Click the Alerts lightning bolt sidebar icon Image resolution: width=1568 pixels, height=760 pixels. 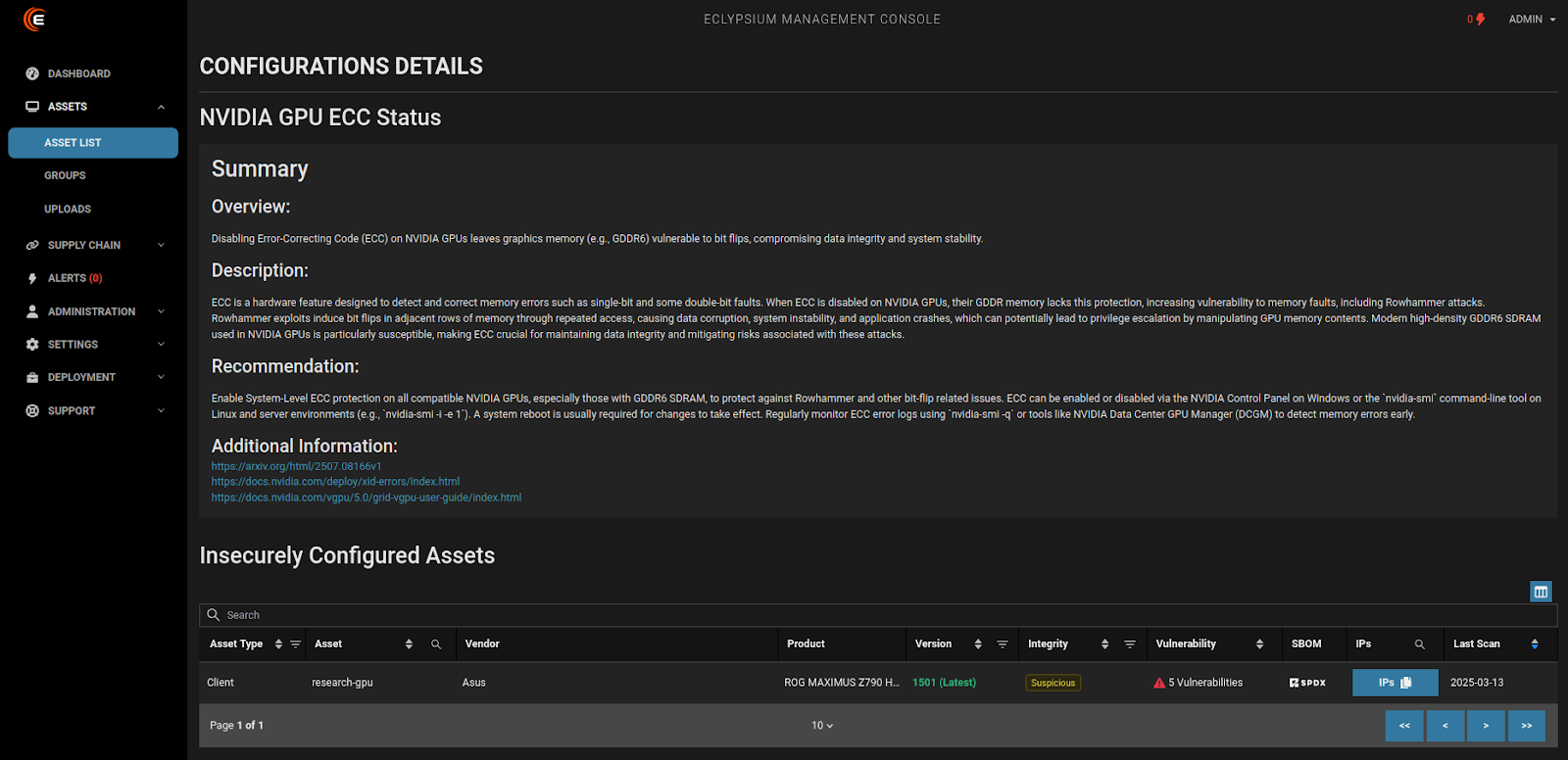(x=32, y=278)
